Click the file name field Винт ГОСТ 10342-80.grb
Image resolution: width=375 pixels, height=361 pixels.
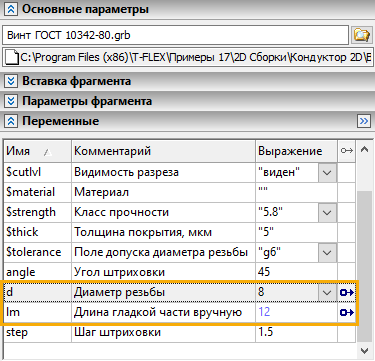click(176, 35)
